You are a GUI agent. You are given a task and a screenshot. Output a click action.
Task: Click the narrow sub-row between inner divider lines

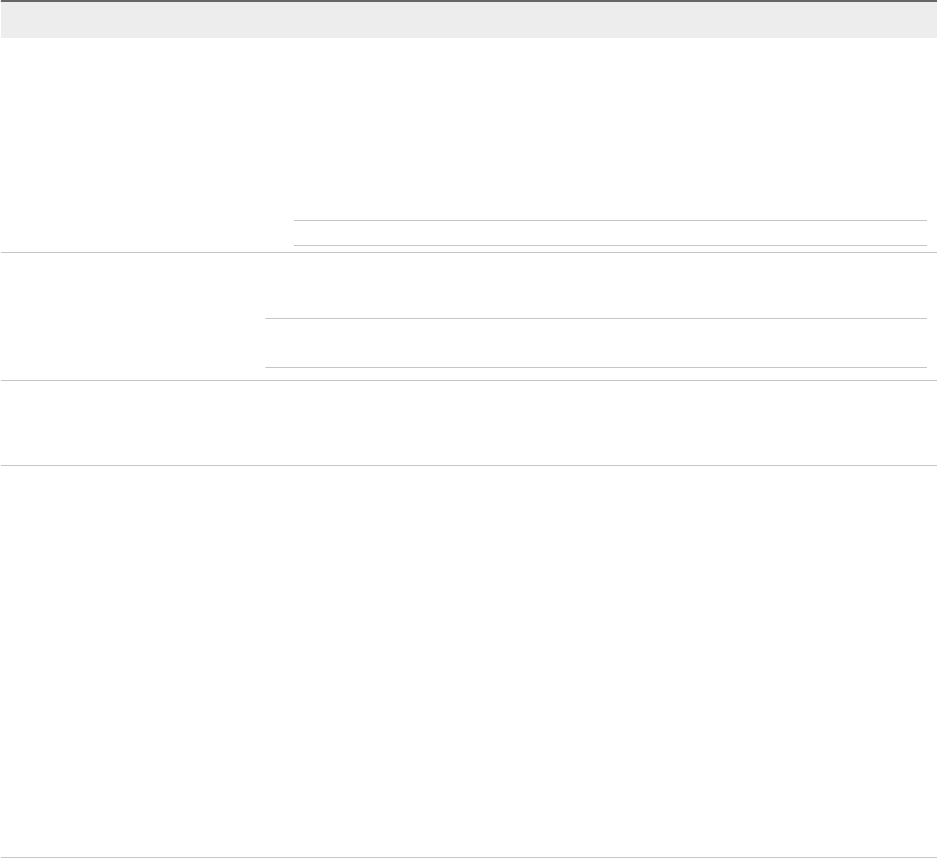click(610, 233)
